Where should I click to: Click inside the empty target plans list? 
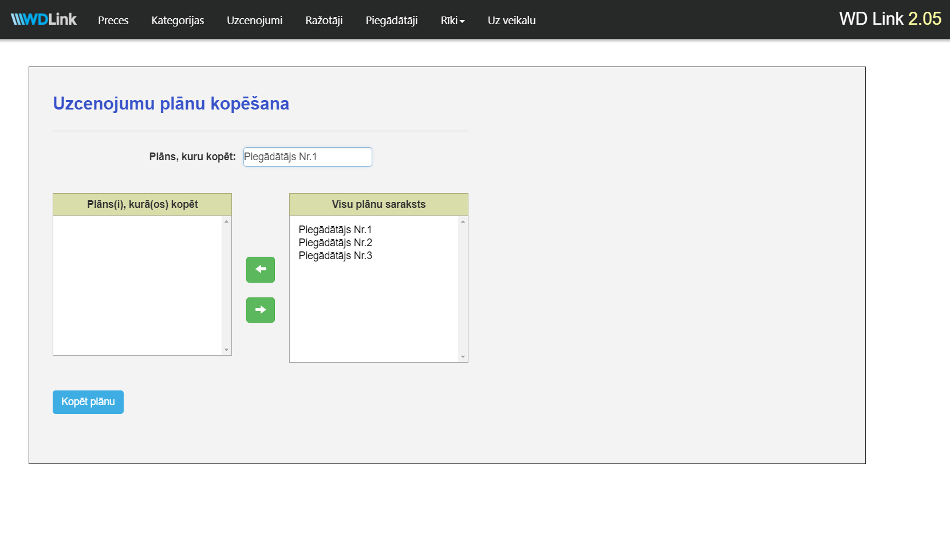(x=138, y=285)
